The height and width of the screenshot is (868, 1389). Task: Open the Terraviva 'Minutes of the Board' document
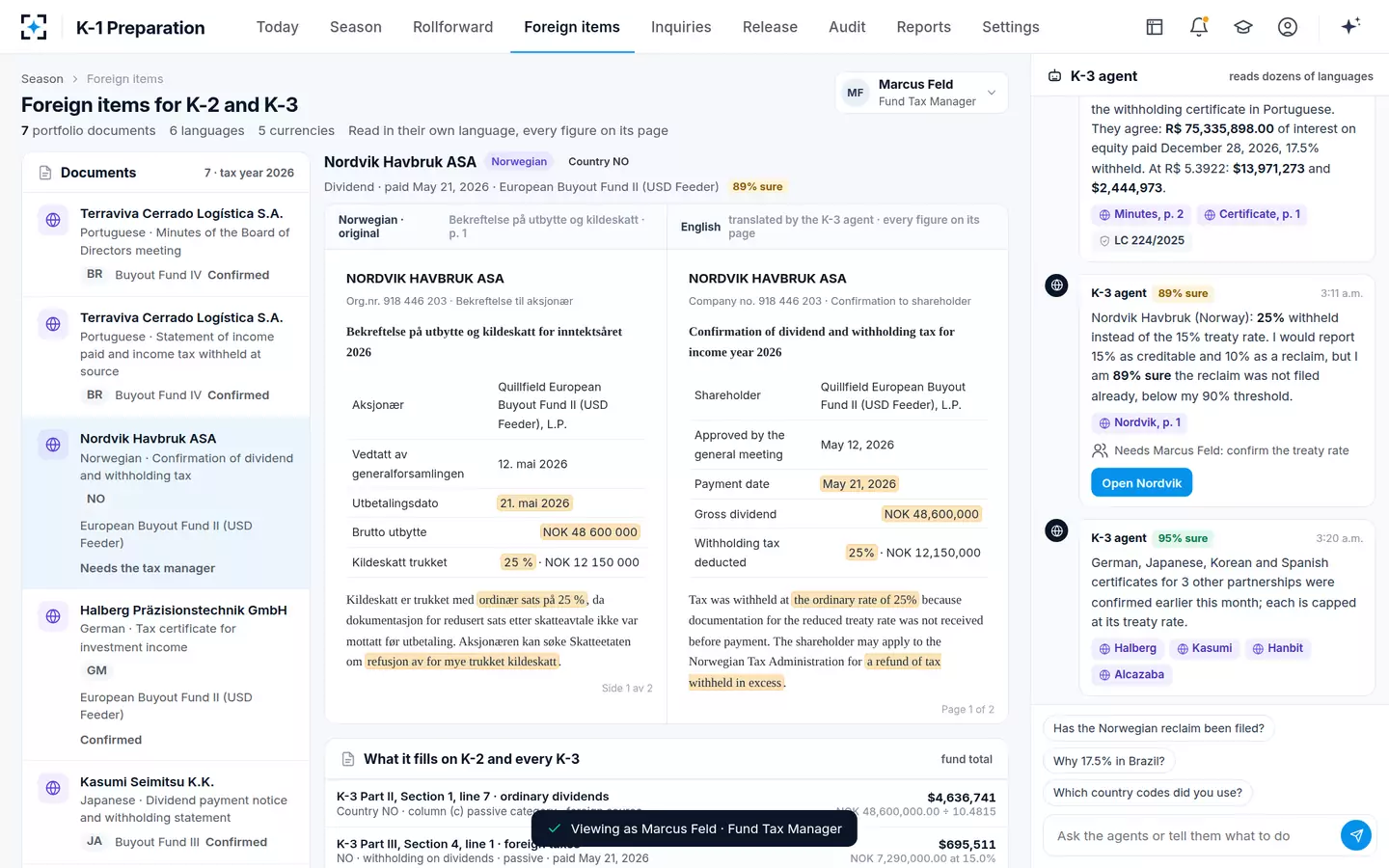point(166,244)
